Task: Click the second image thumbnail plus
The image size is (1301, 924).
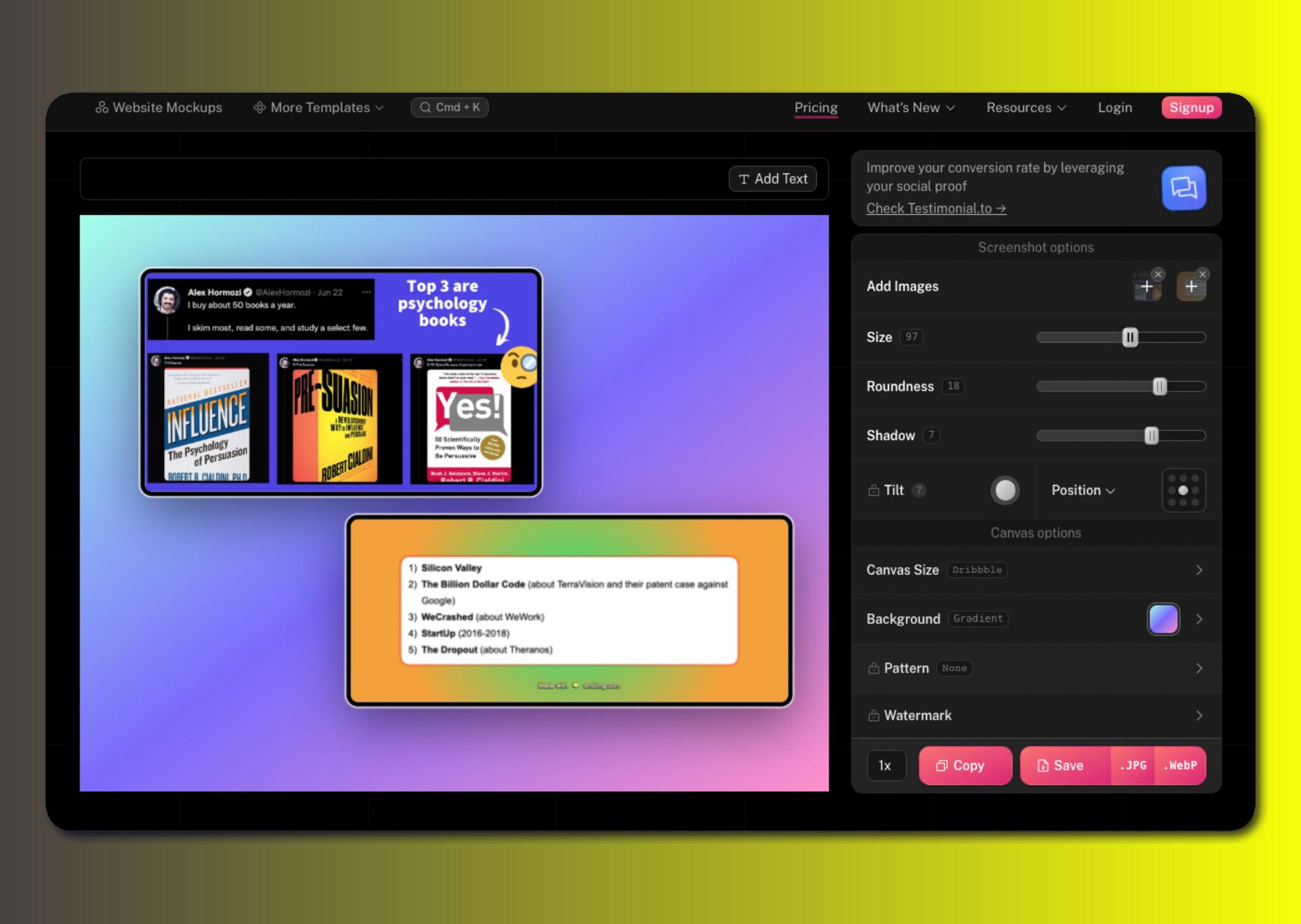Action: (1191, 287)
